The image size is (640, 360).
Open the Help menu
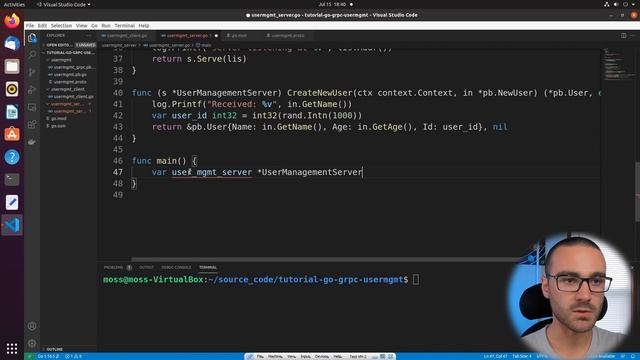tap(144, 25)
